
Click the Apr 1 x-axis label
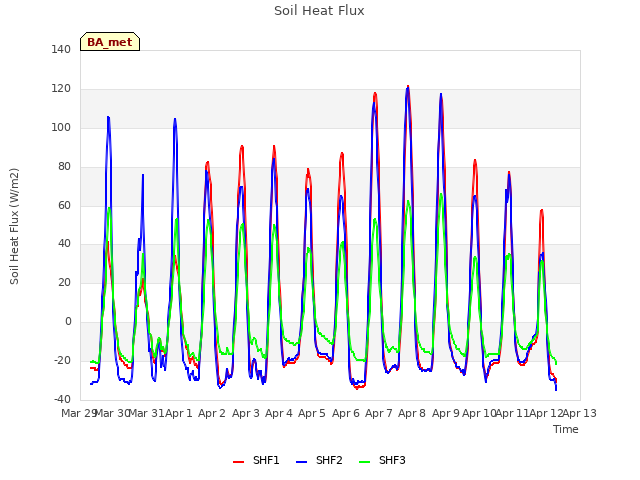(x=179, y=413)
